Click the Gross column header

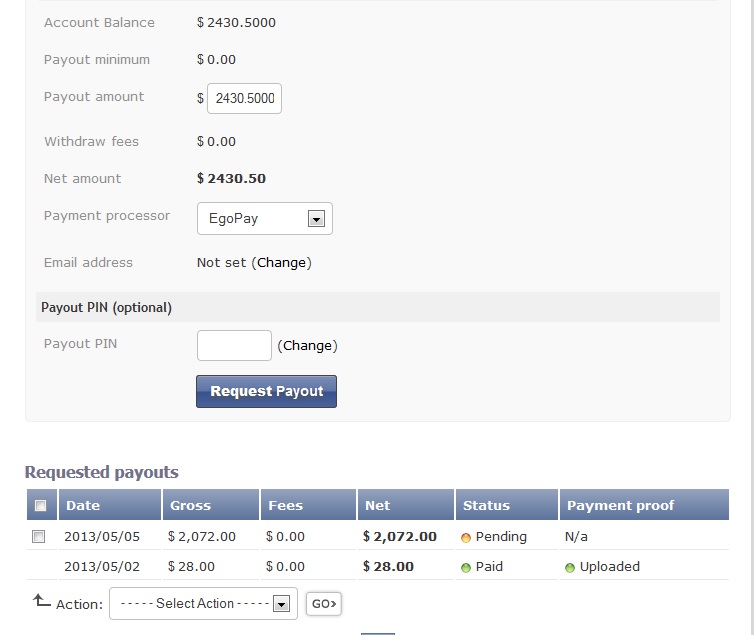(211, 505)
